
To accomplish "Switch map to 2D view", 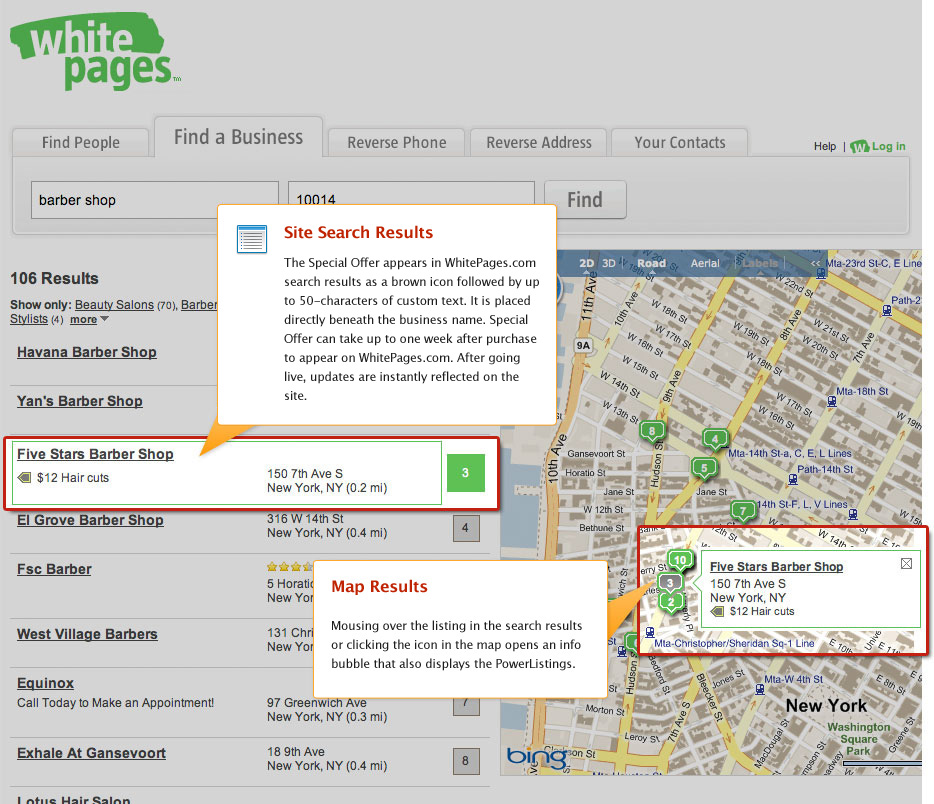I will [x=587, y=263].
